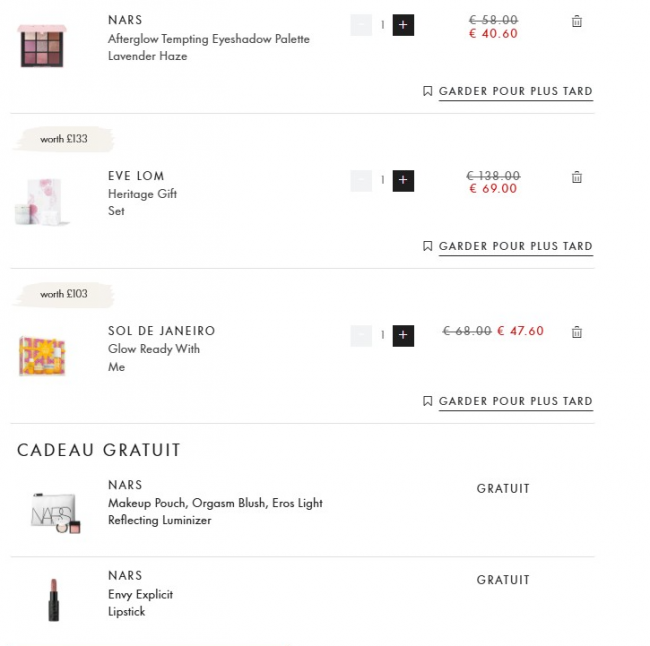
Task: Remove Eve Lom Heritage Gift Set via trash icon
Action: click(577, 178)
